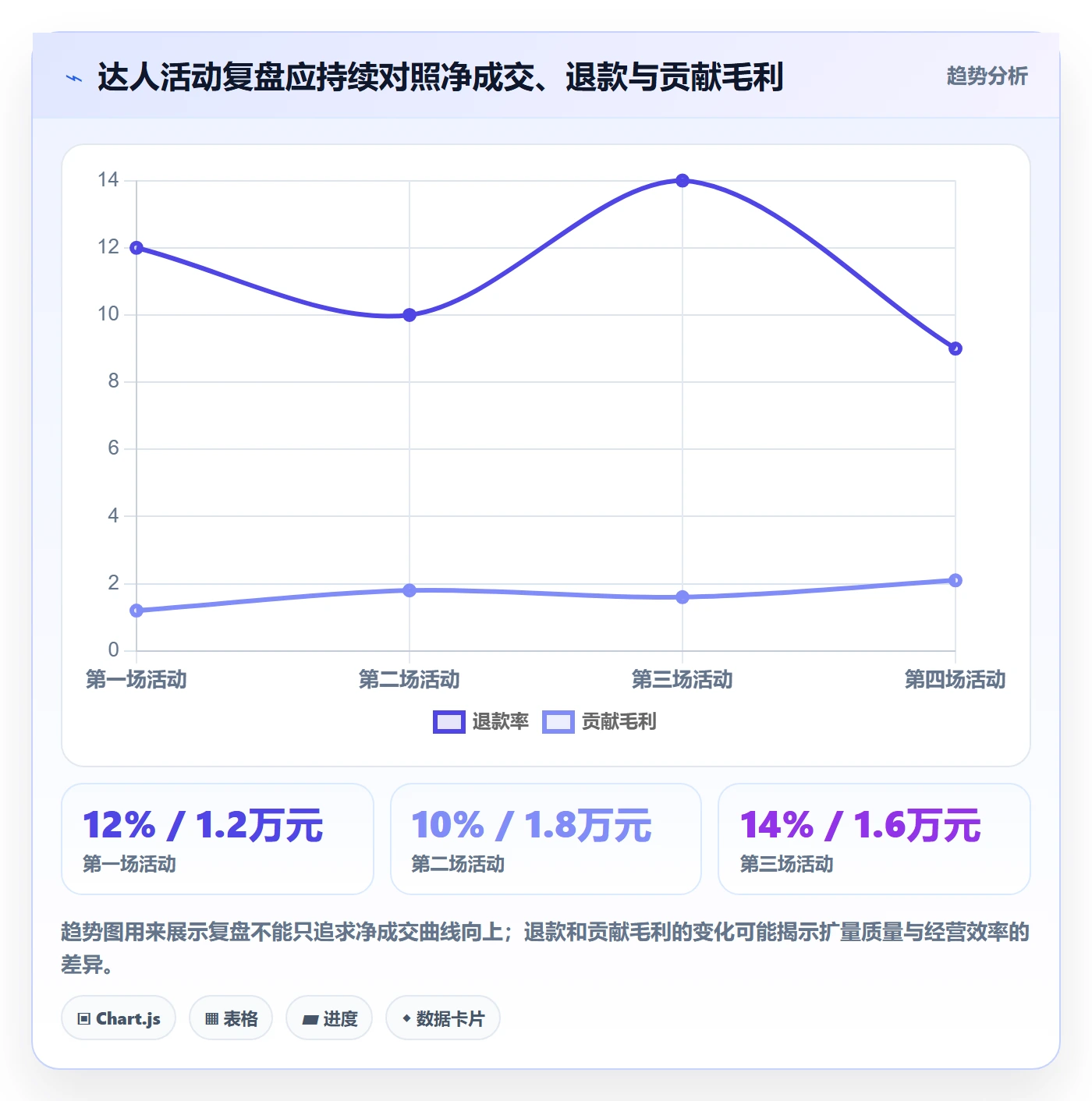This screenshot has width=1092, height=1101.
Task: Click the 第三场活动 x-axis label
Action: coord(682,680)
